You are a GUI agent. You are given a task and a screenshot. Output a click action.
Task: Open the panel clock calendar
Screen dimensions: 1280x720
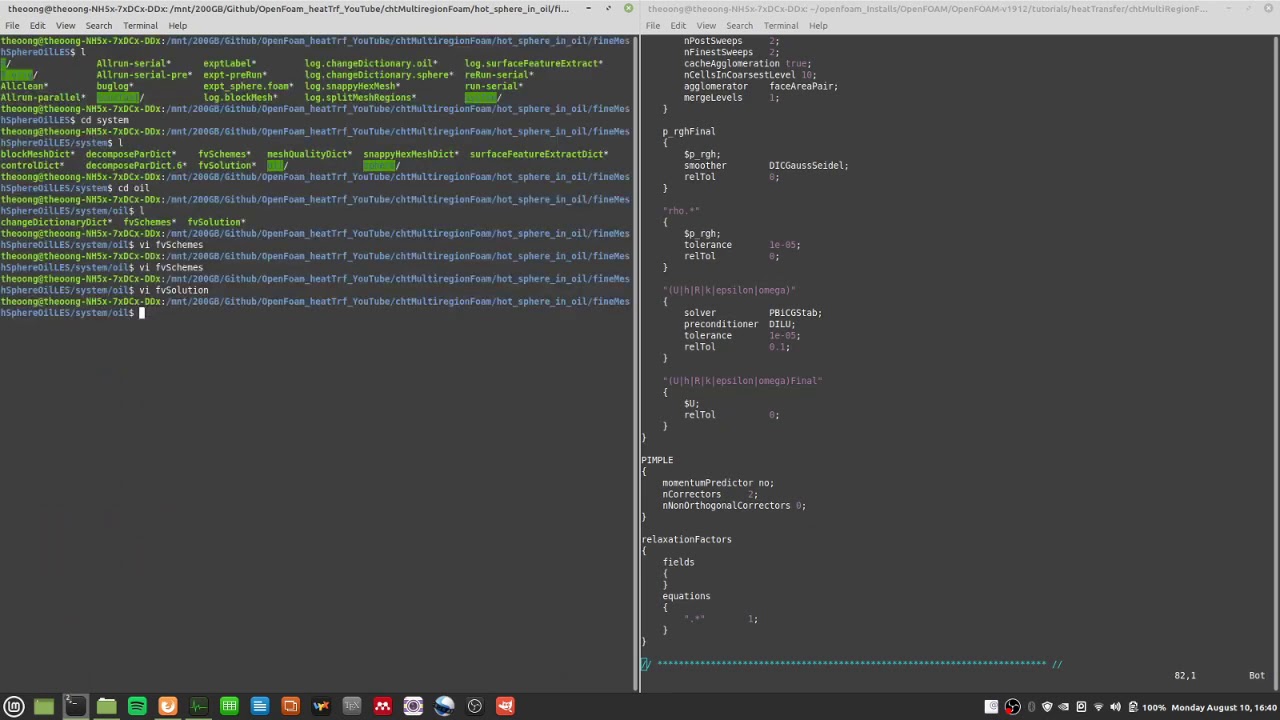tap(1224, 707)
